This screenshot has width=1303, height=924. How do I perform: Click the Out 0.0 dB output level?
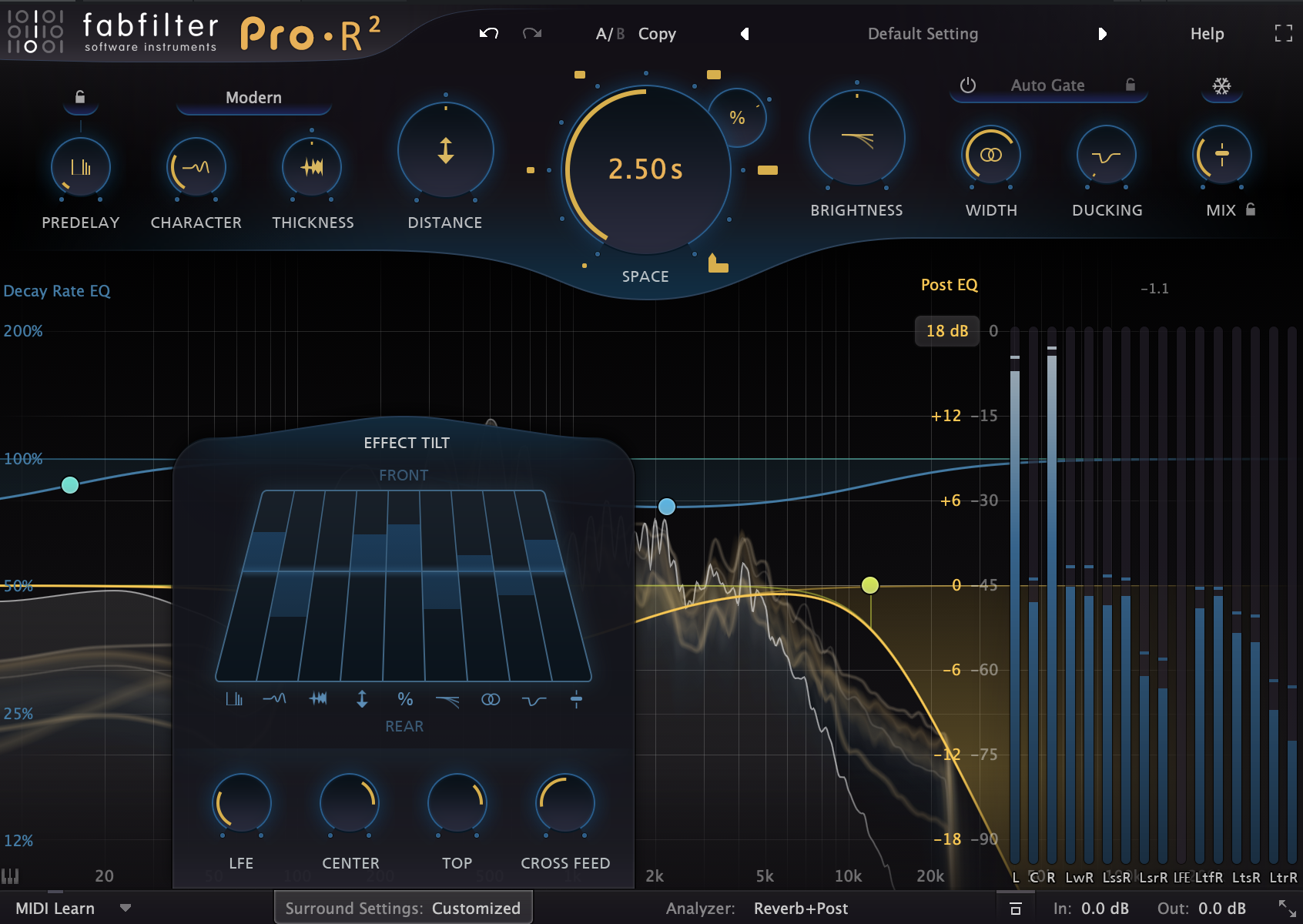pos(1201,909)
